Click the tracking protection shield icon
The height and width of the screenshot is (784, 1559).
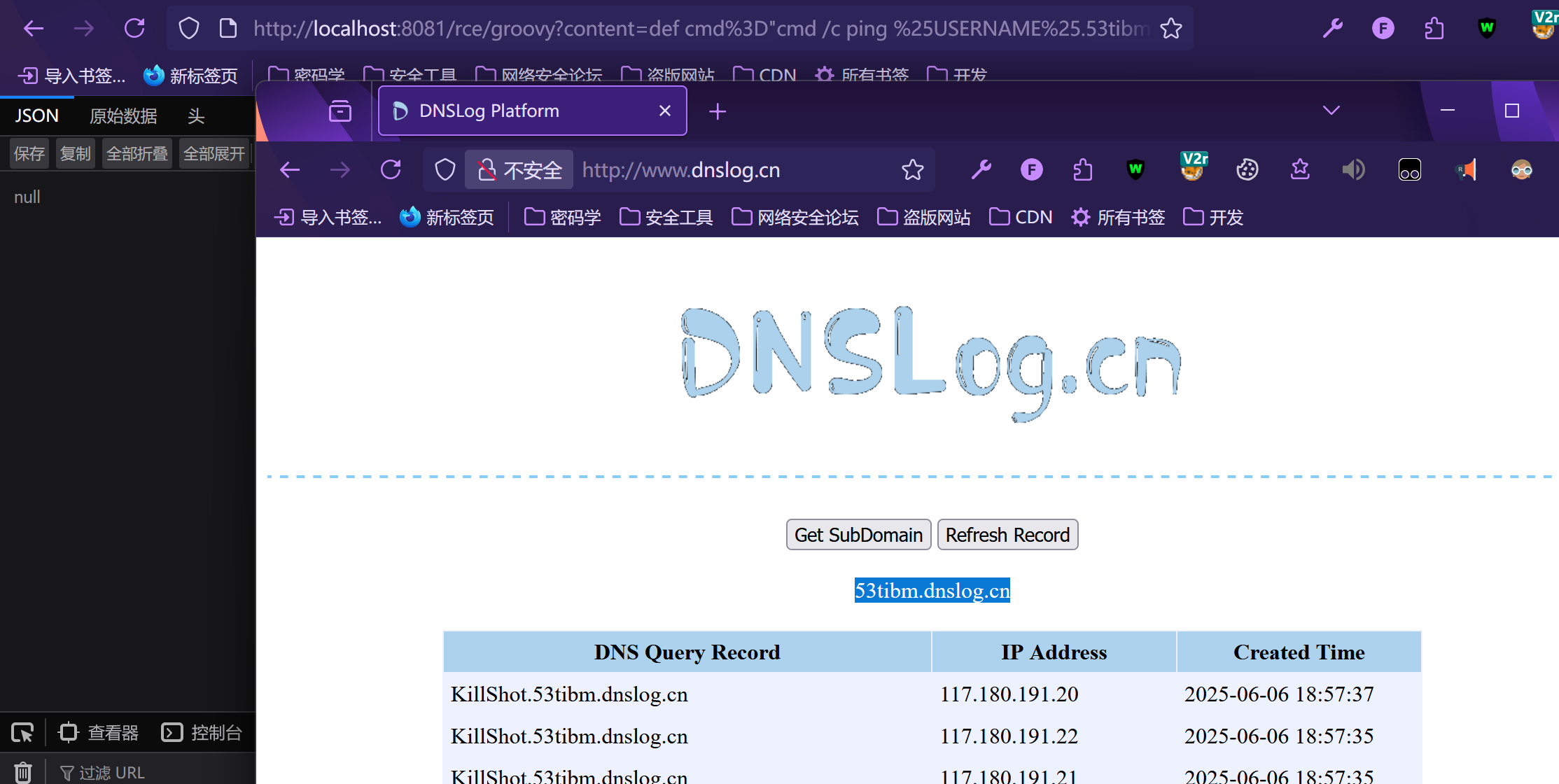coord(445,170)
